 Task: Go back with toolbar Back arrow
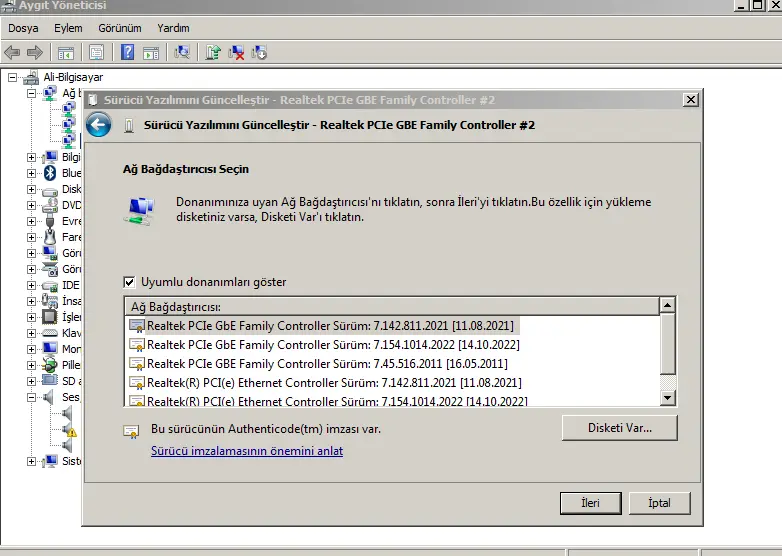coord(12,52)
